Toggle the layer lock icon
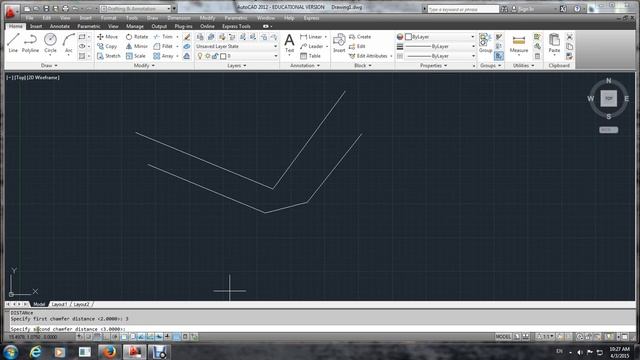Viewport: 640px width, 360px height. point(215,56)
